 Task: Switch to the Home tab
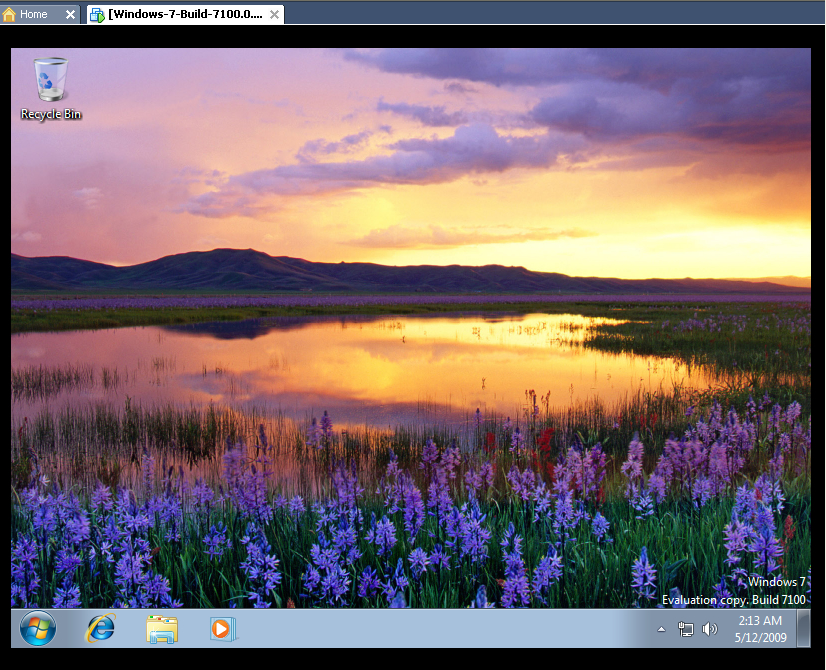[33, 14]
